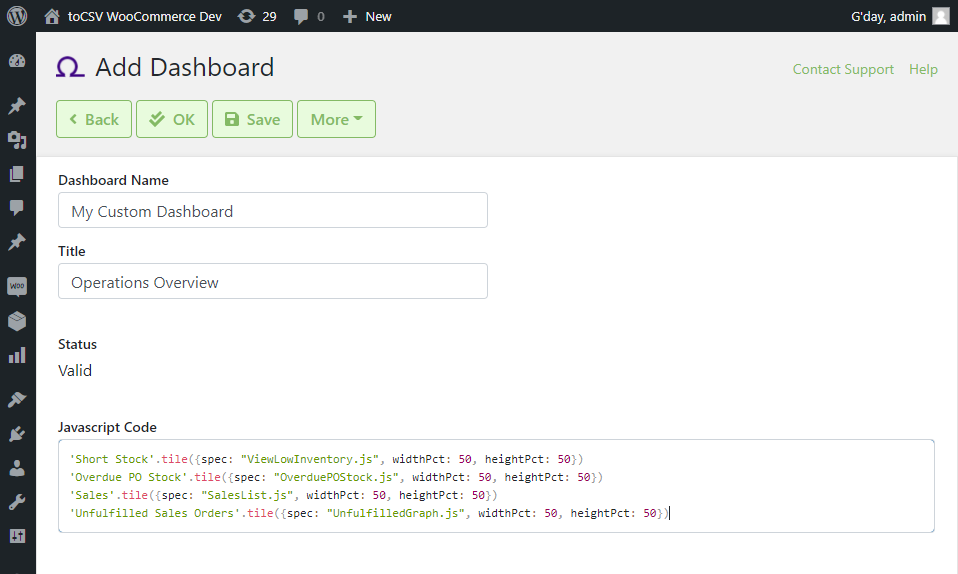
Task: Click the WordPress logo icon
Action: pyautogui.click(x=17, y=16)
